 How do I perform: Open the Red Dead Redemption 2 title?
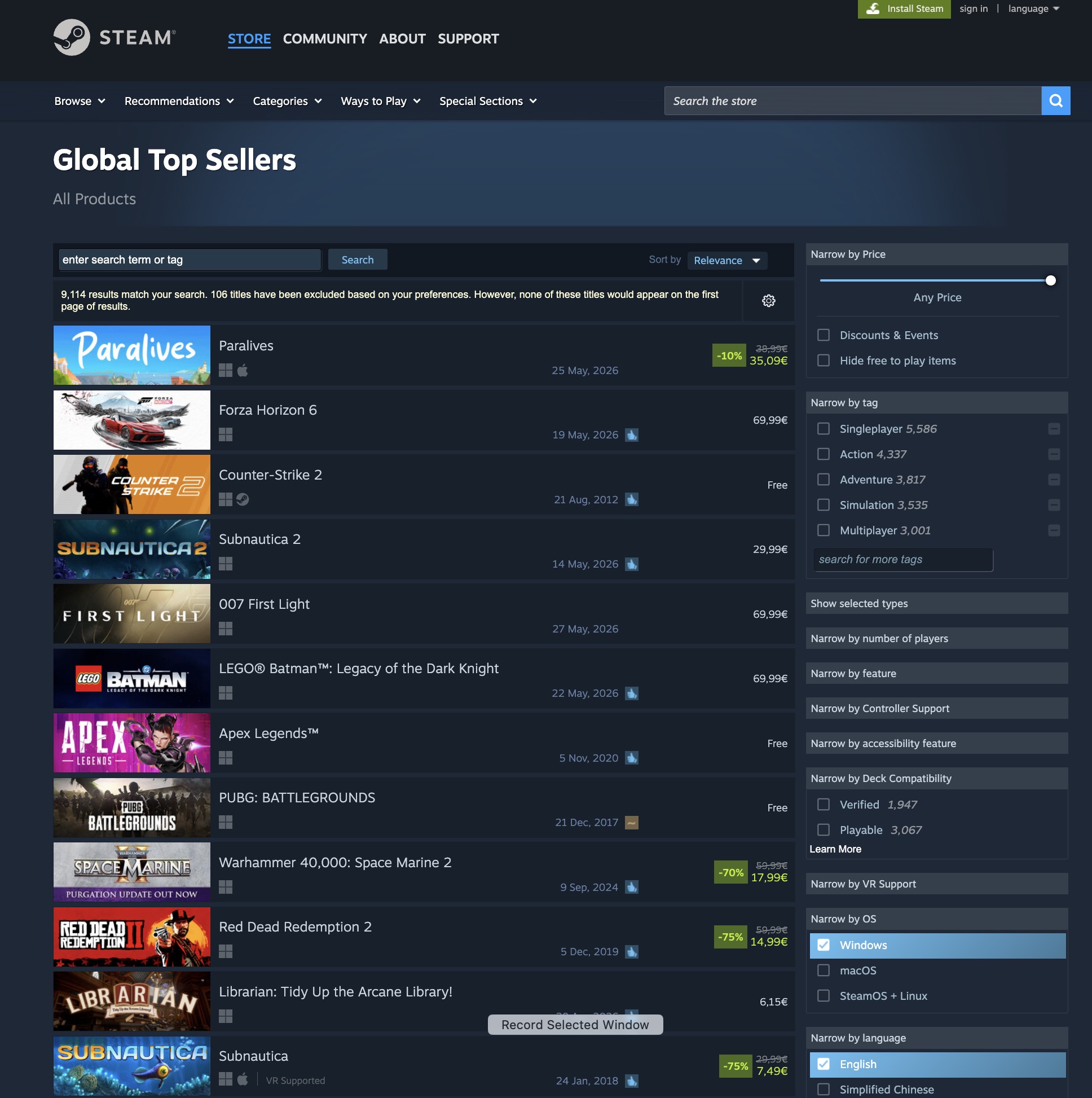click(296, 927)
